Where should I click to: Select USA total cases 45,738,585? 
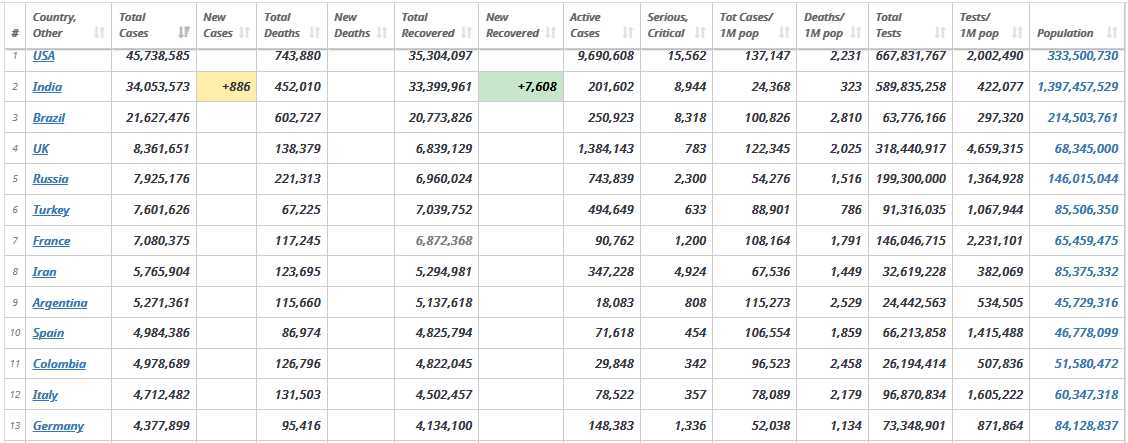pyautogui.click(x=158, y=56)
